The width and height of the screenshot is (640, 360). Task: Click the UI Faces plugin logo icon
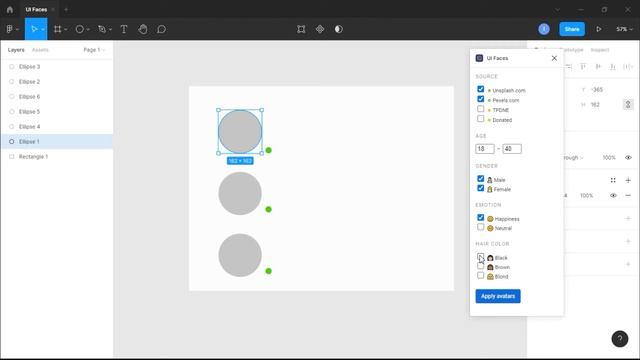tap(479, 58)
